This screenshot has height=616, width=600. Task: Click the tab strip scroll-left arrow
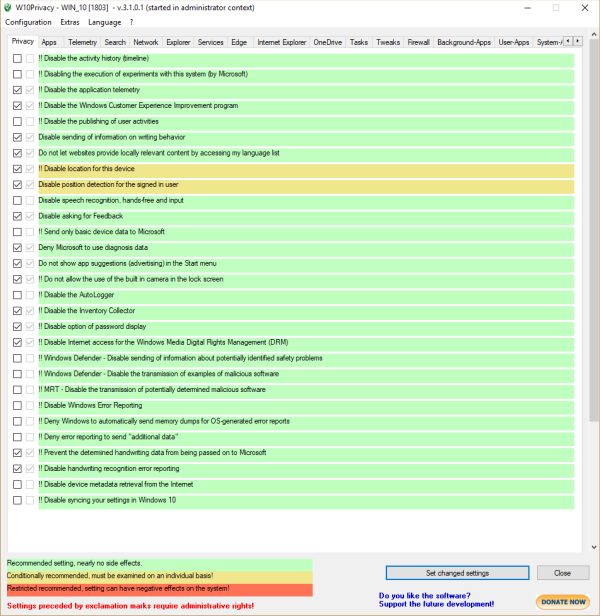coord(568,41)
